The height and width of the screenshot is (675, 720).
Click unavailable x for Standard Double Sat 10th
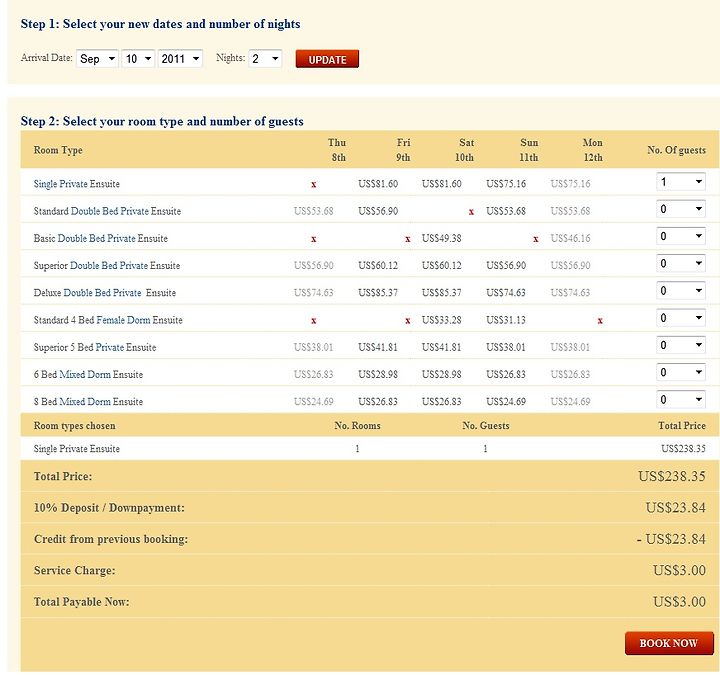tap(471, 212)
